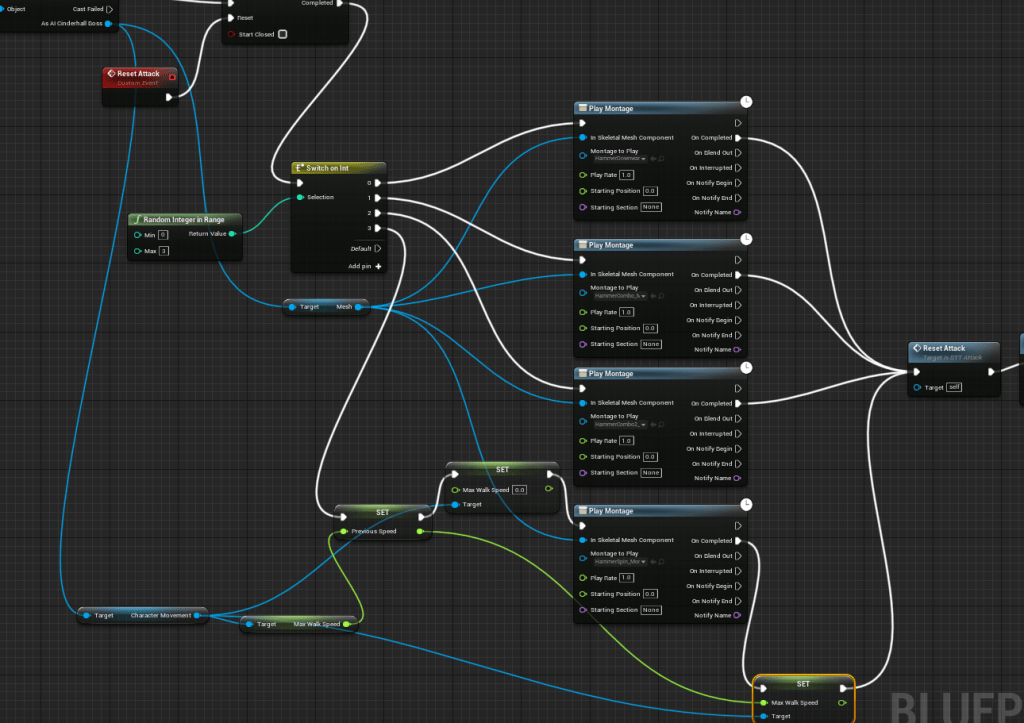Click the Switch on Int Default exec pin
1024x723 pixels.
379,248
